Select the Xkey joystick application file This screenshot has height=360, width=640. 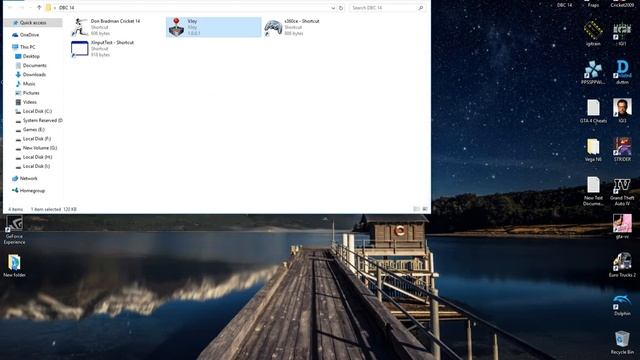point(213,27)
